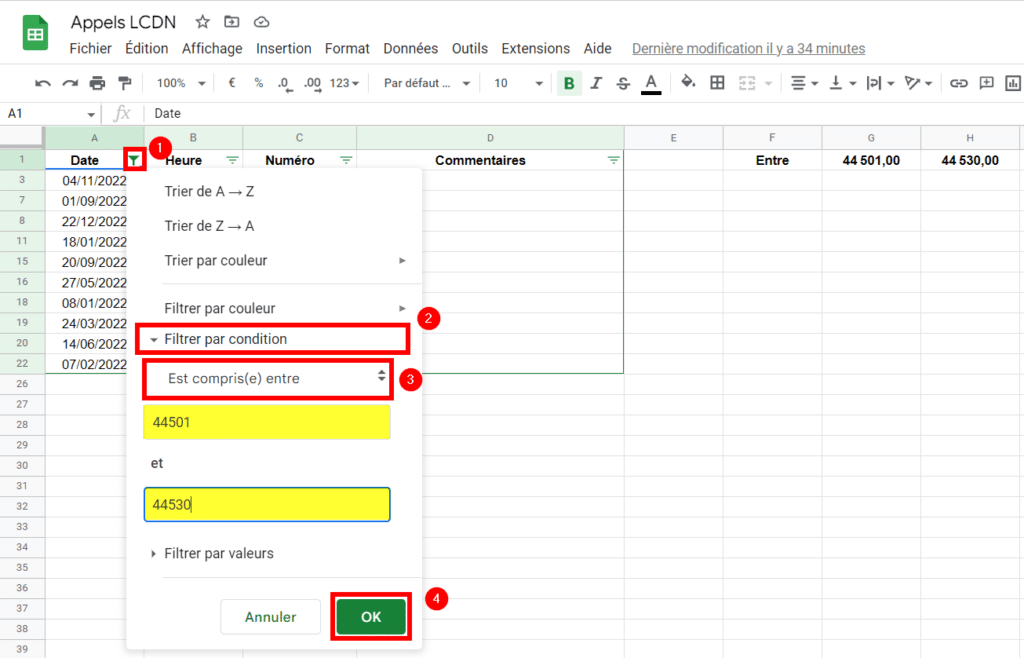Image resolution: width=1024 pixels, height=658 pixels.
Task: Click the Numéro column filter icon
Action: (x=346, y=160)
